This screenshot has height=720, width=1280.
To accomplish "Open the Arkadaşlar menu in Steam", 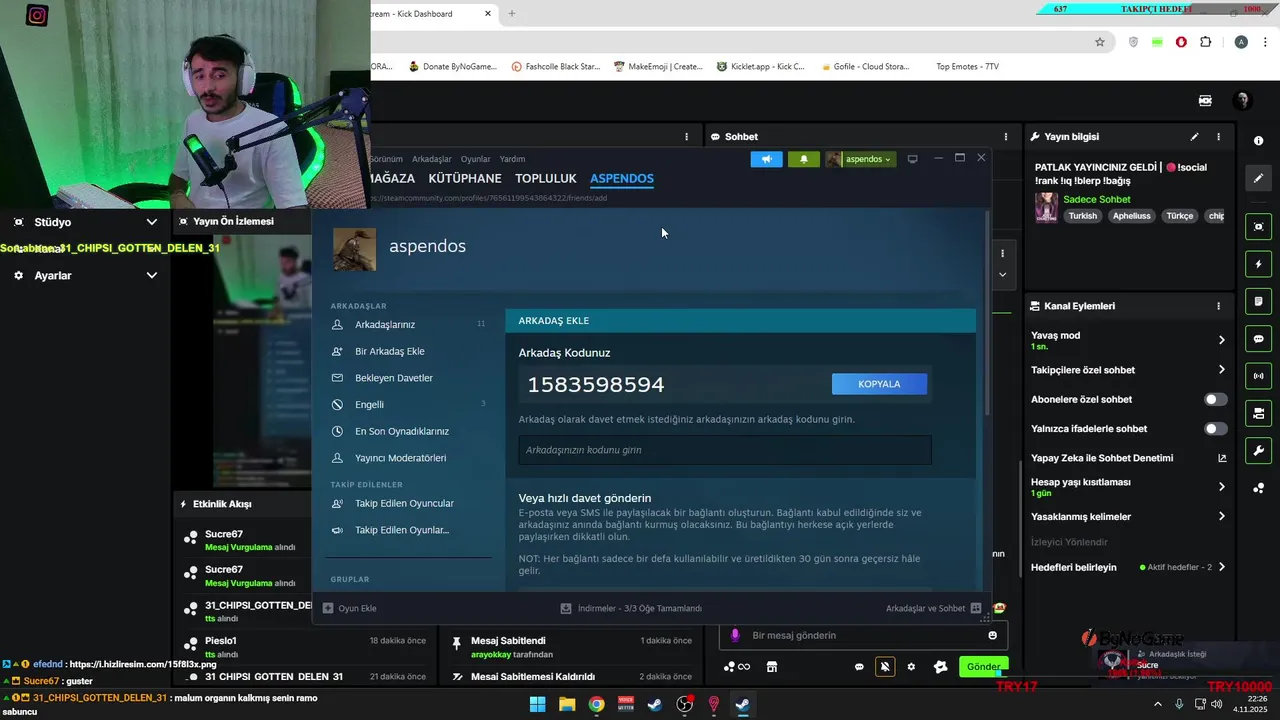I will [432, 159].
